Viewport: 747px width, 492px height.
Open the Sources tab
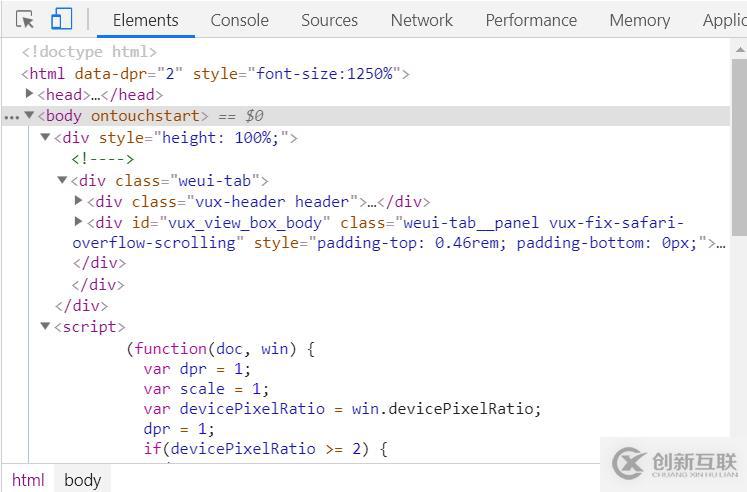(329, 20)
